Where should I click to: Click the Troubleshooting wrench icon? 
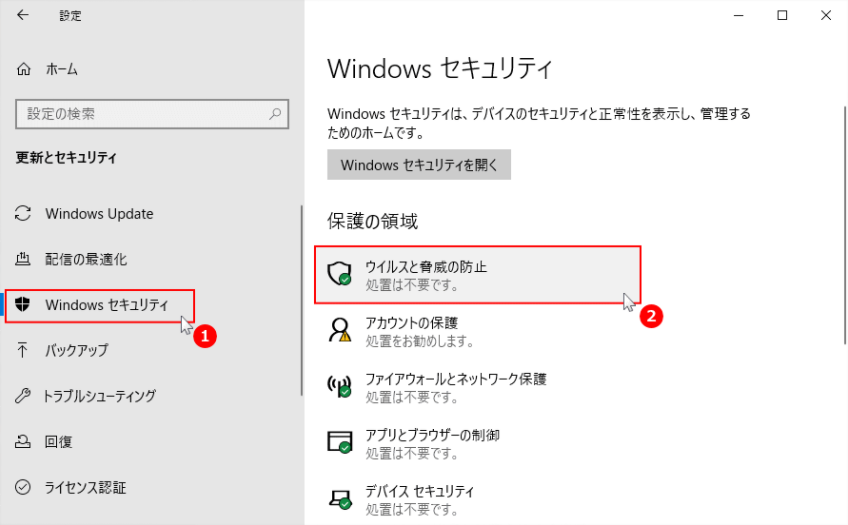(24, 396)
